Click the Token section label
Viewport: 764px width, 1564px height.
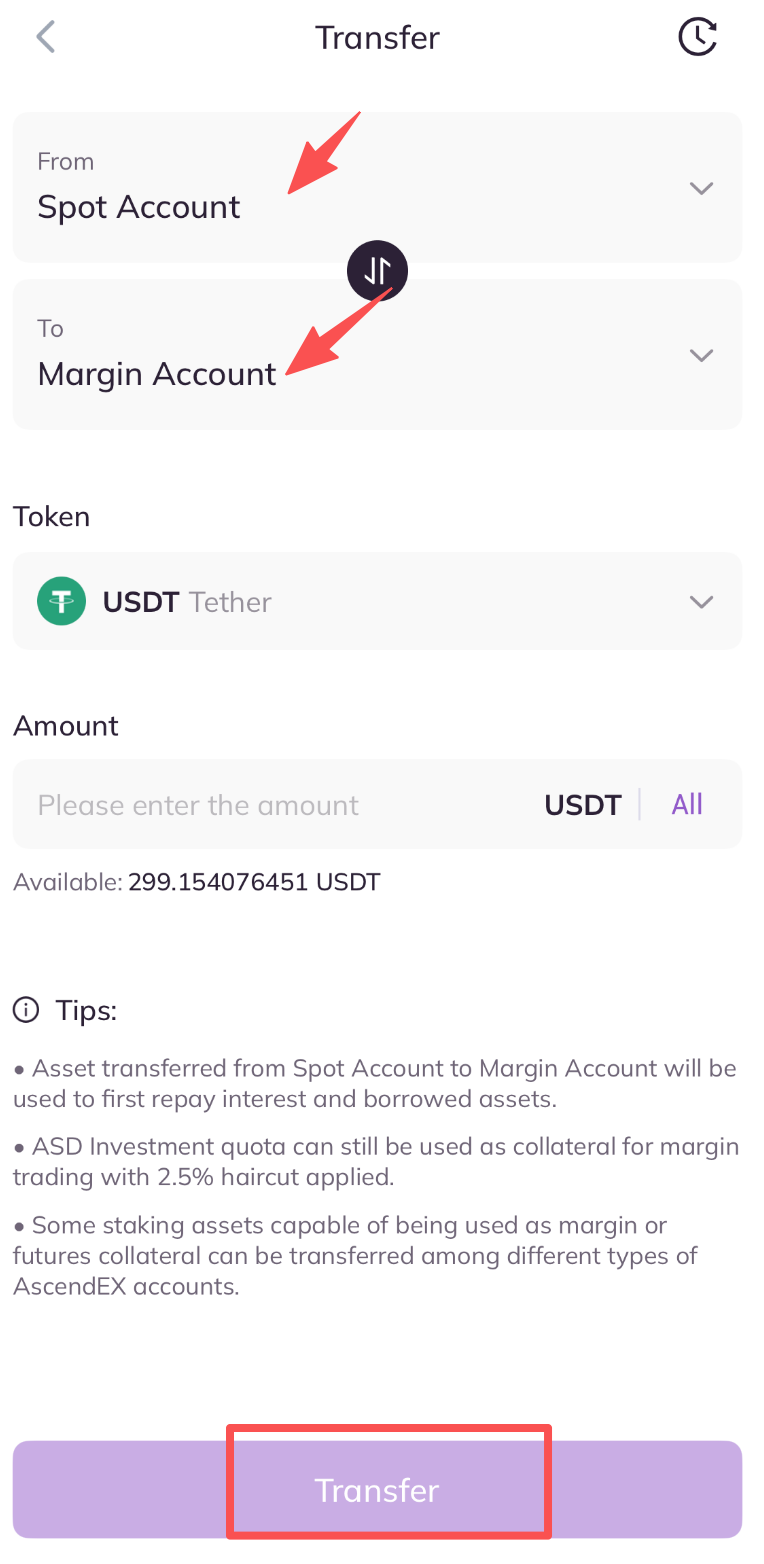(x=52, y=517)
